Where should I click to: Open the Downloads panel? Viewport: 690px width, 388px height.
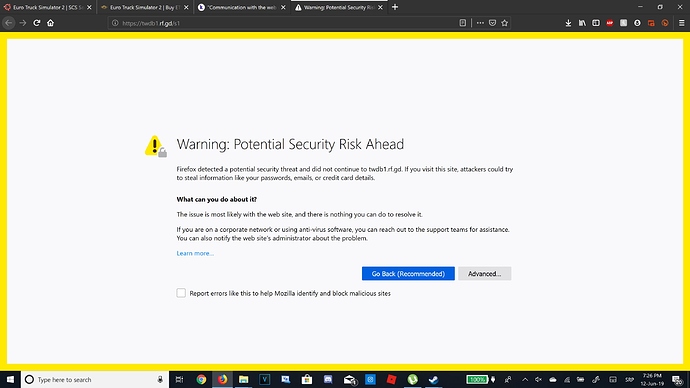tap(568, 23)
